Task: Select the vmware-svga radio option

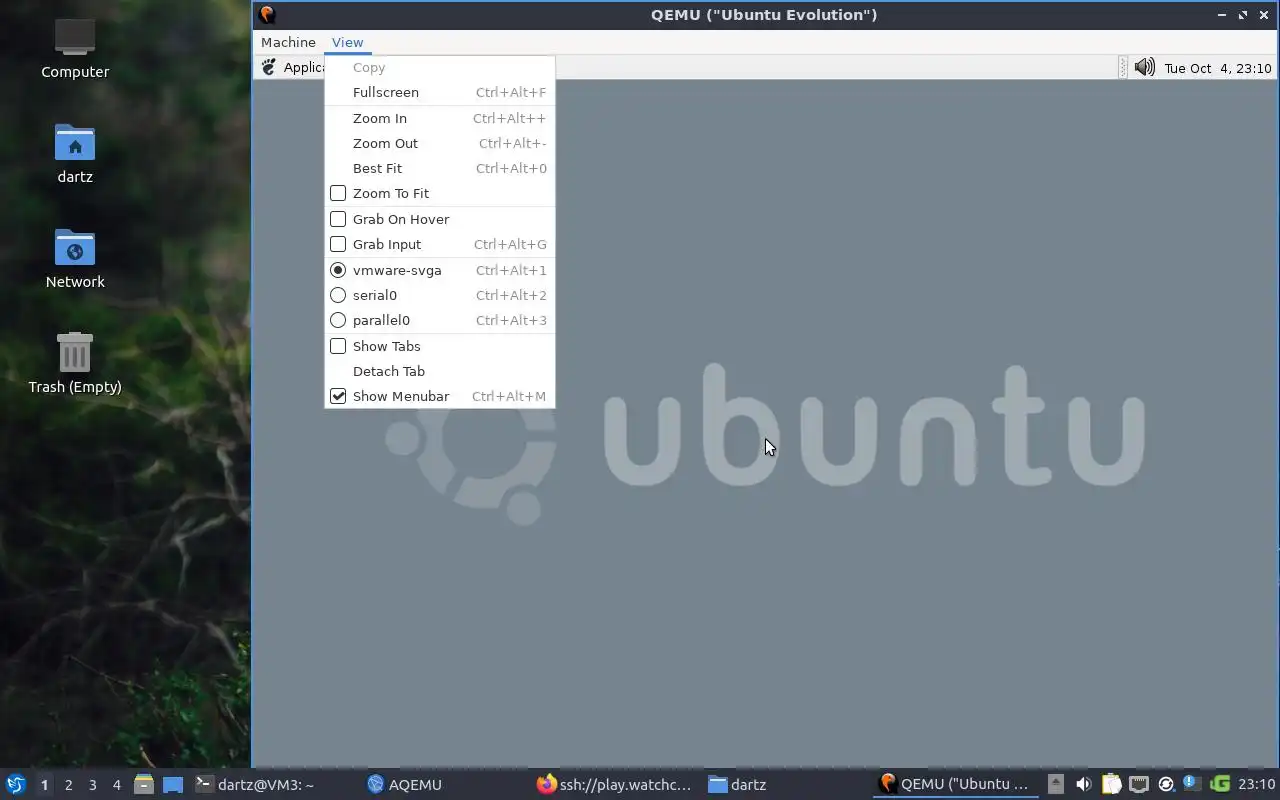Action: 338,270
